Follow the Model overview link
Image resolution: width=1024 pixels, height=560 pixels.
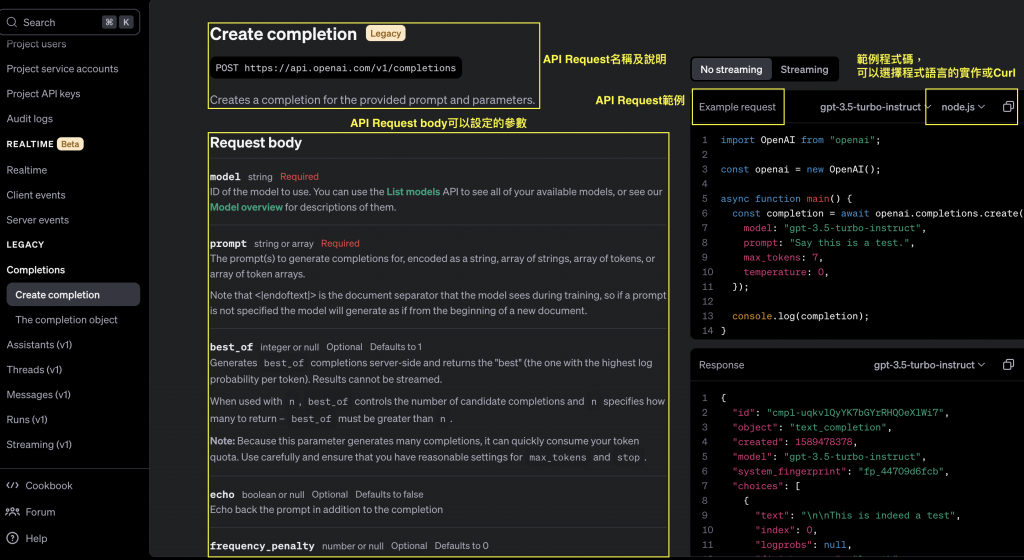[246, 207]
